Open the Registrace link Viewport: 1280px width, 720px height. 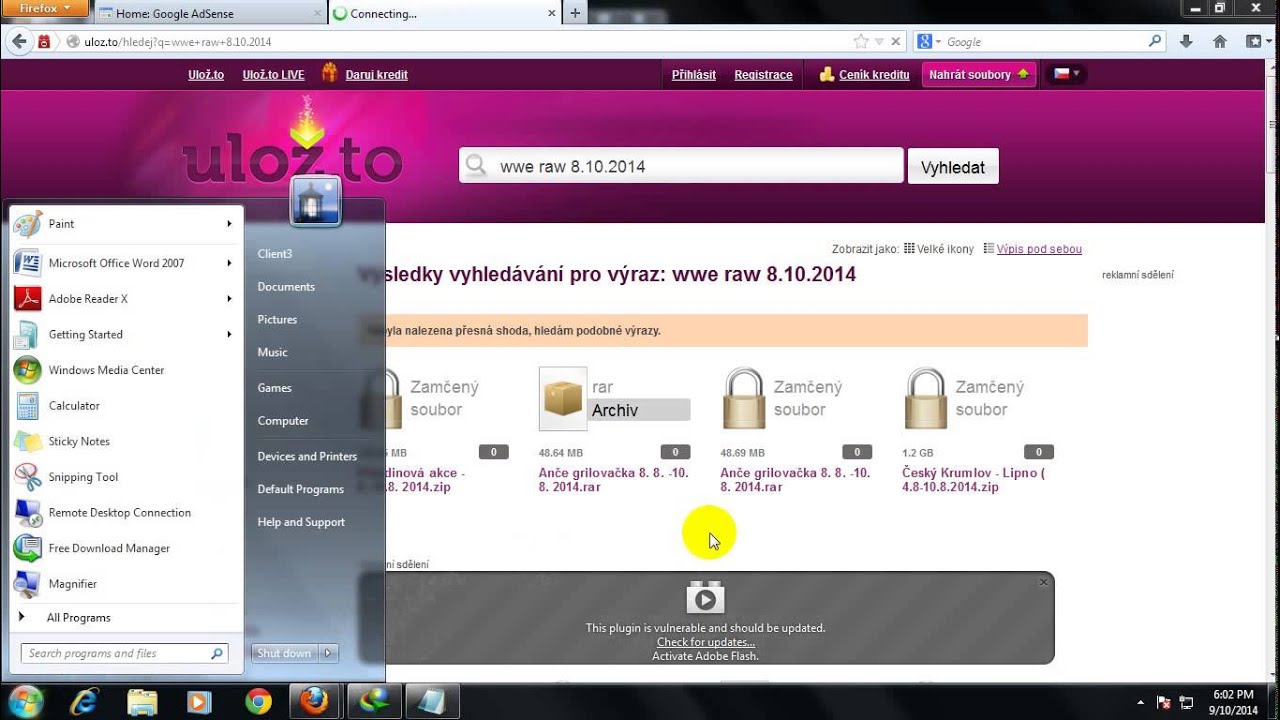coord(763,75)
